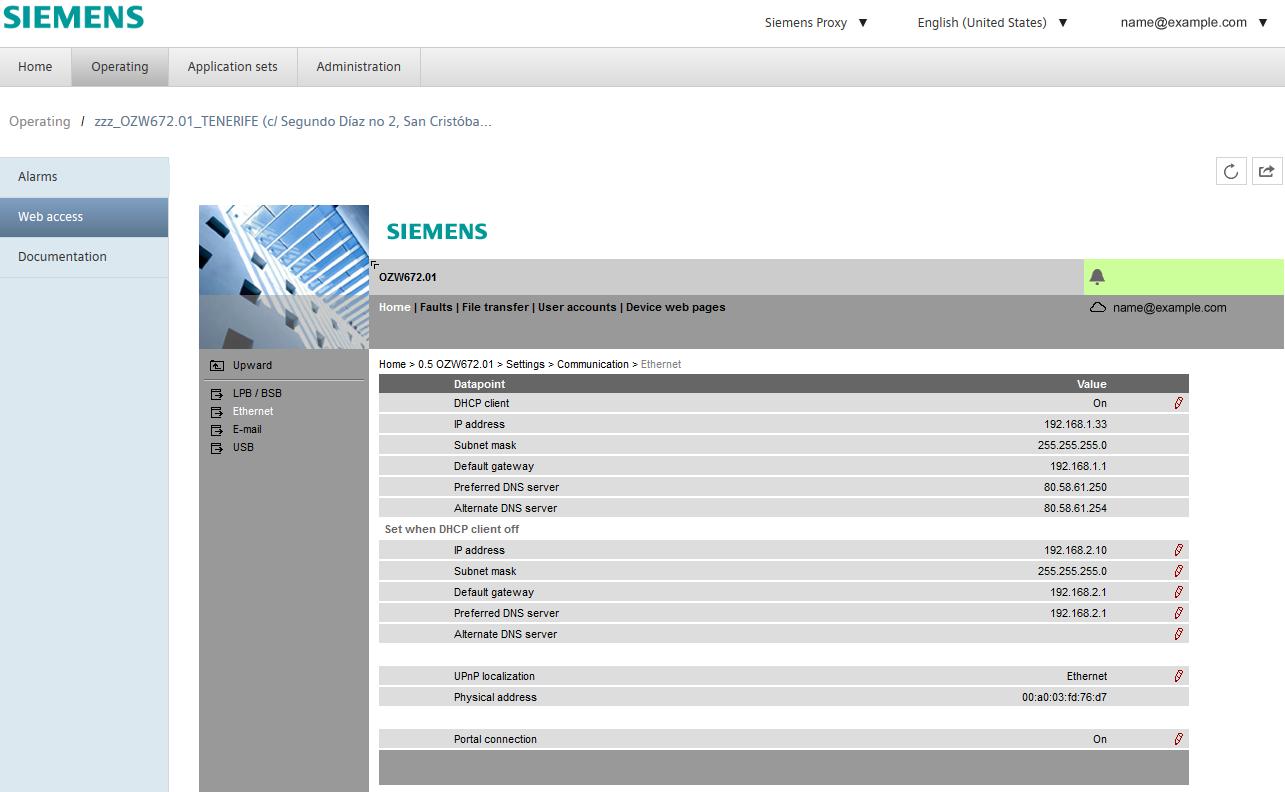Open the Administration tab
This screenshot has height=792, width=1285.
pos(359,66)
